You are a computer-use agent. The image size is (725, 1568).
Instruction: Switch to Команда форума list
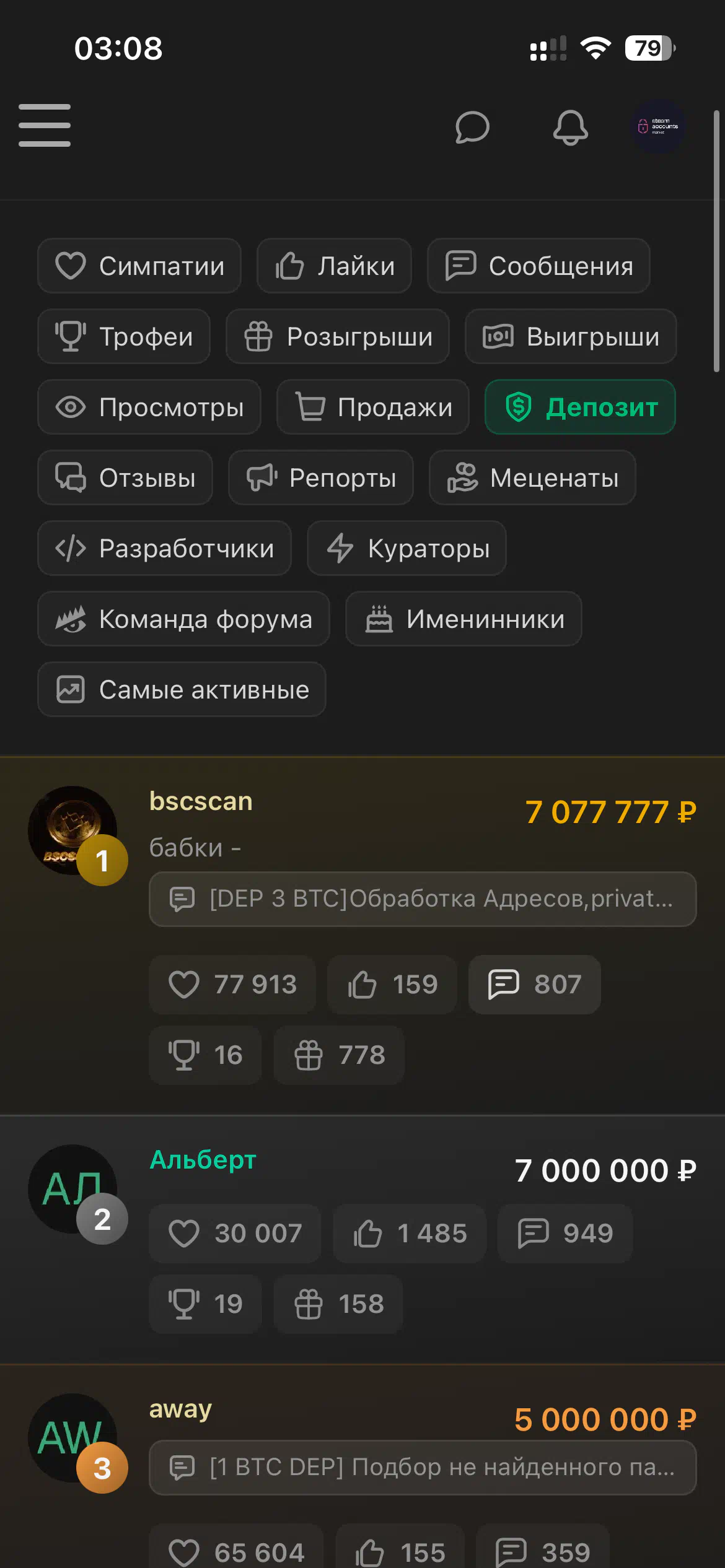(183, 619)
